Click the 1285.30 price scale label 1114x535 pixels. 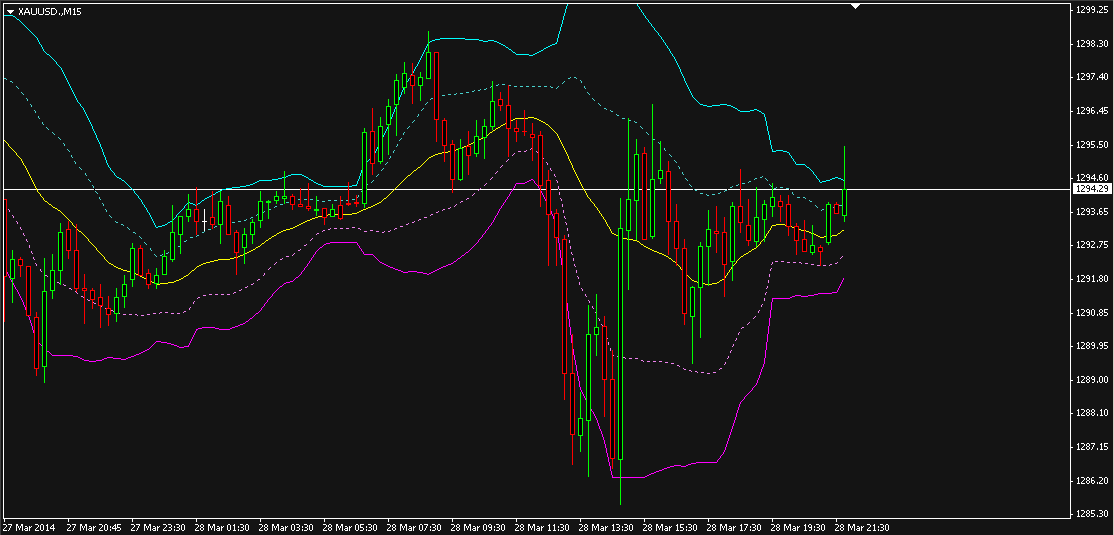(x=1092, y=514)
